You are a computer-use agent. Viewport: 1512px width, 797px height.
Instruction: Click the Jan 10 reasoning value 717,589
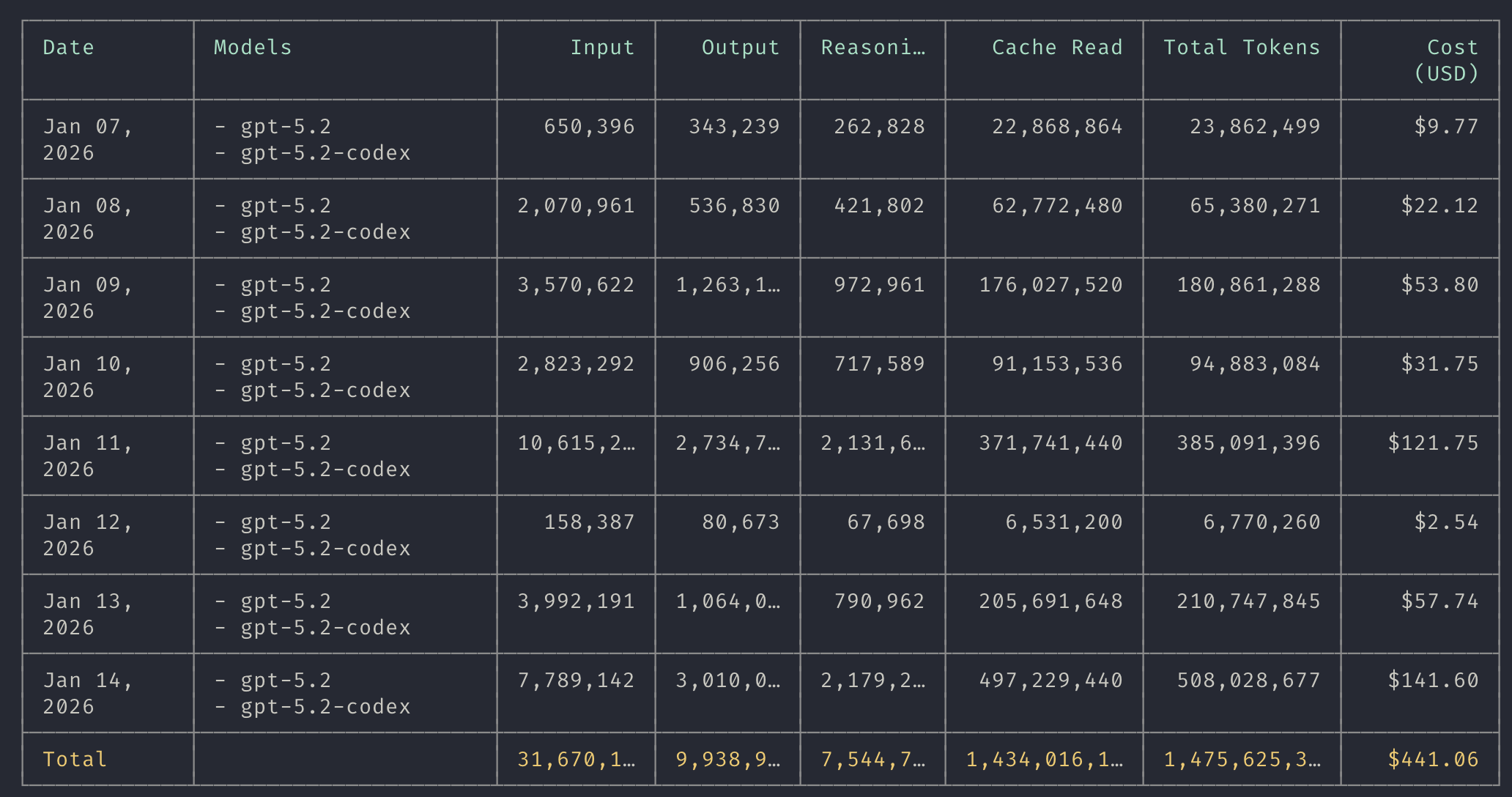pyautogui.click(x=879, y=364)
